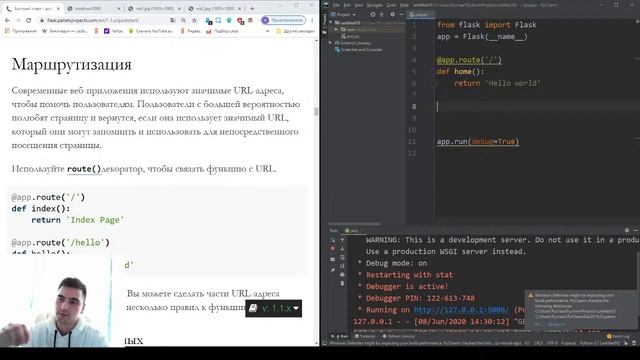Clear console with trash icon

pyautogui.click(x=342, y=283)
